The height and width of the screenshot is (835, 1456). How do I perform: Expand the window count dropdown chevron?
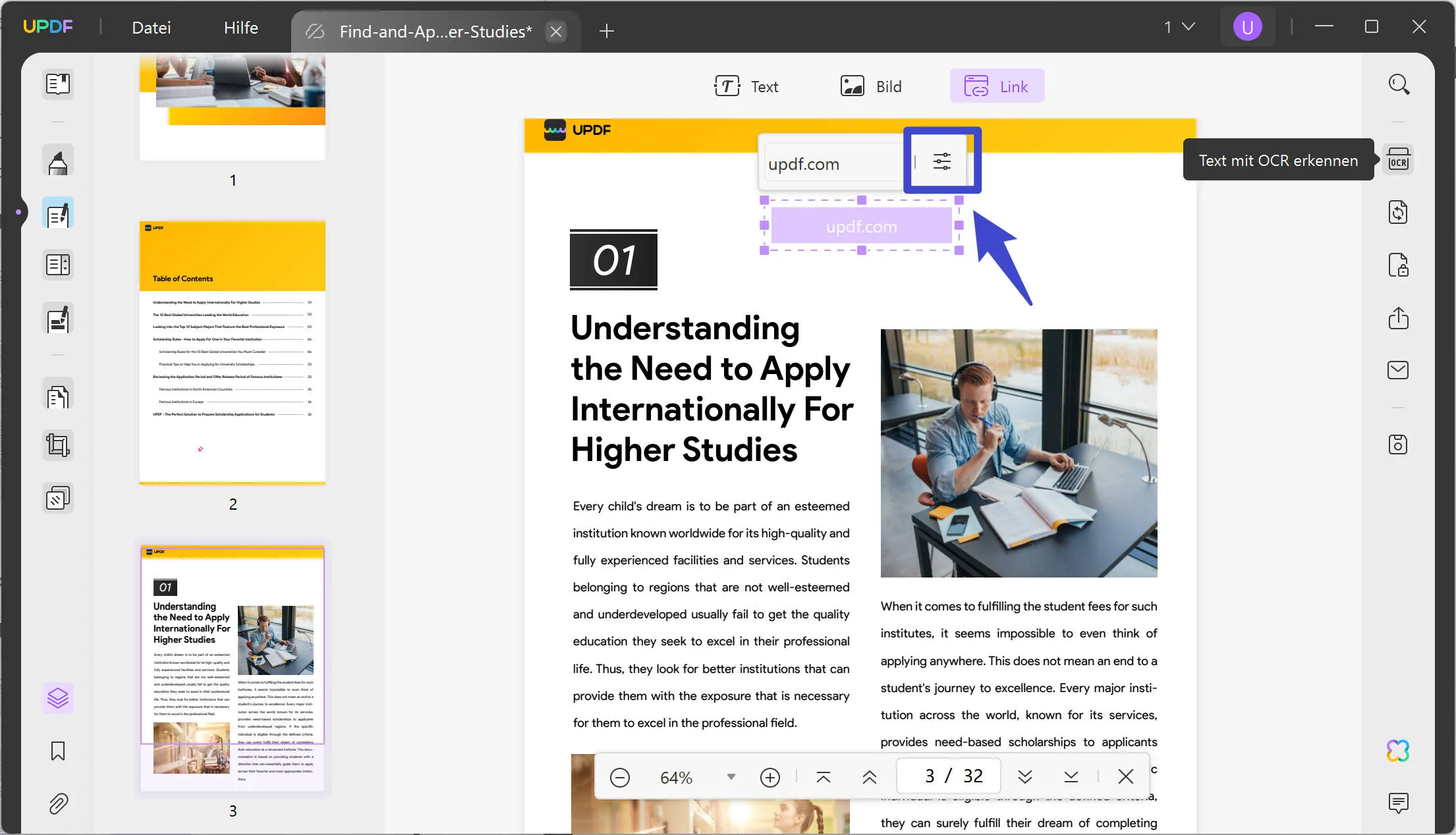tap(1188, 27)
